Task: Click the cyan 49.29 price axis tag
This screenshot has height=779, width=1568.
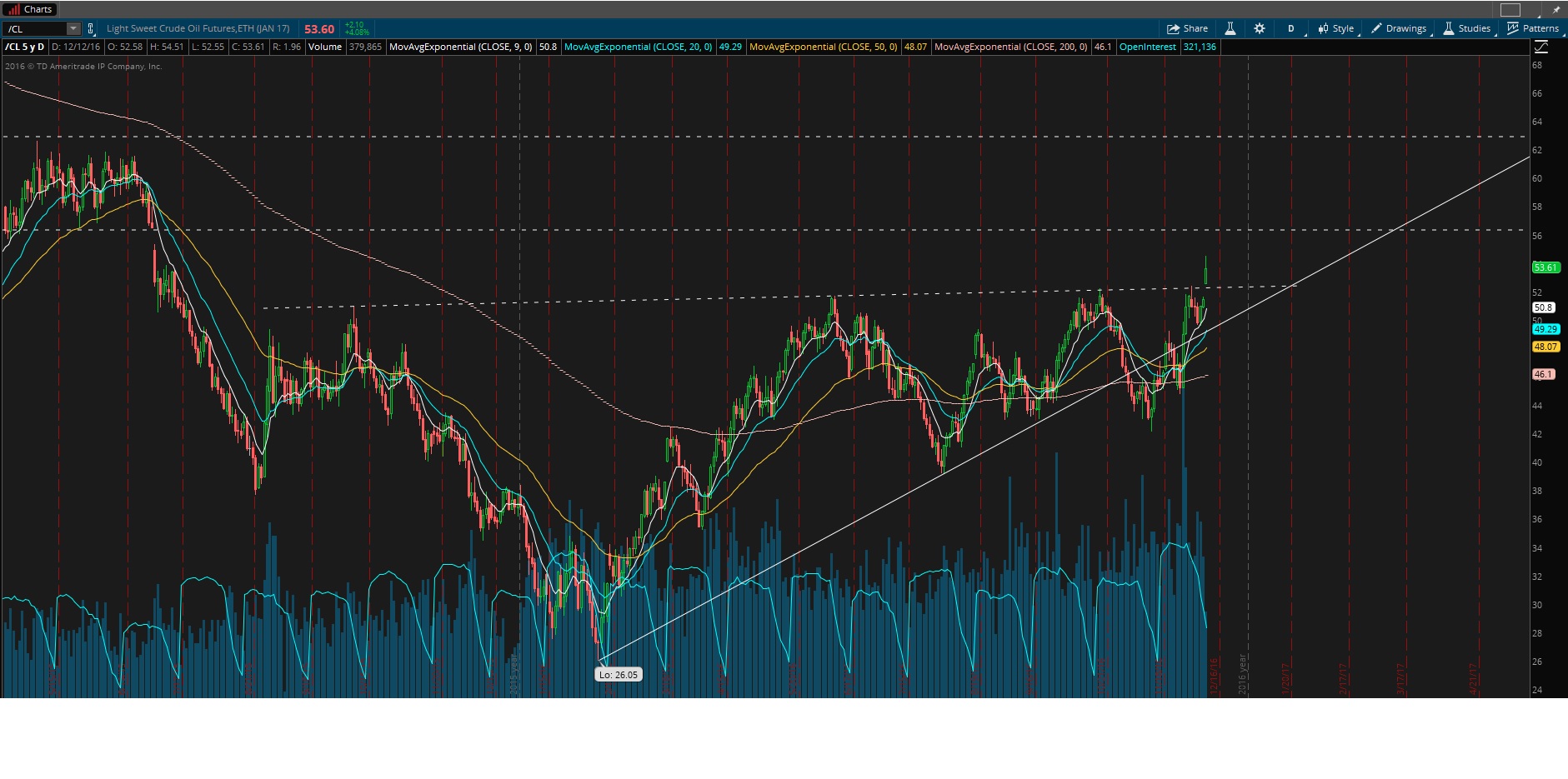Action: 1545,329
